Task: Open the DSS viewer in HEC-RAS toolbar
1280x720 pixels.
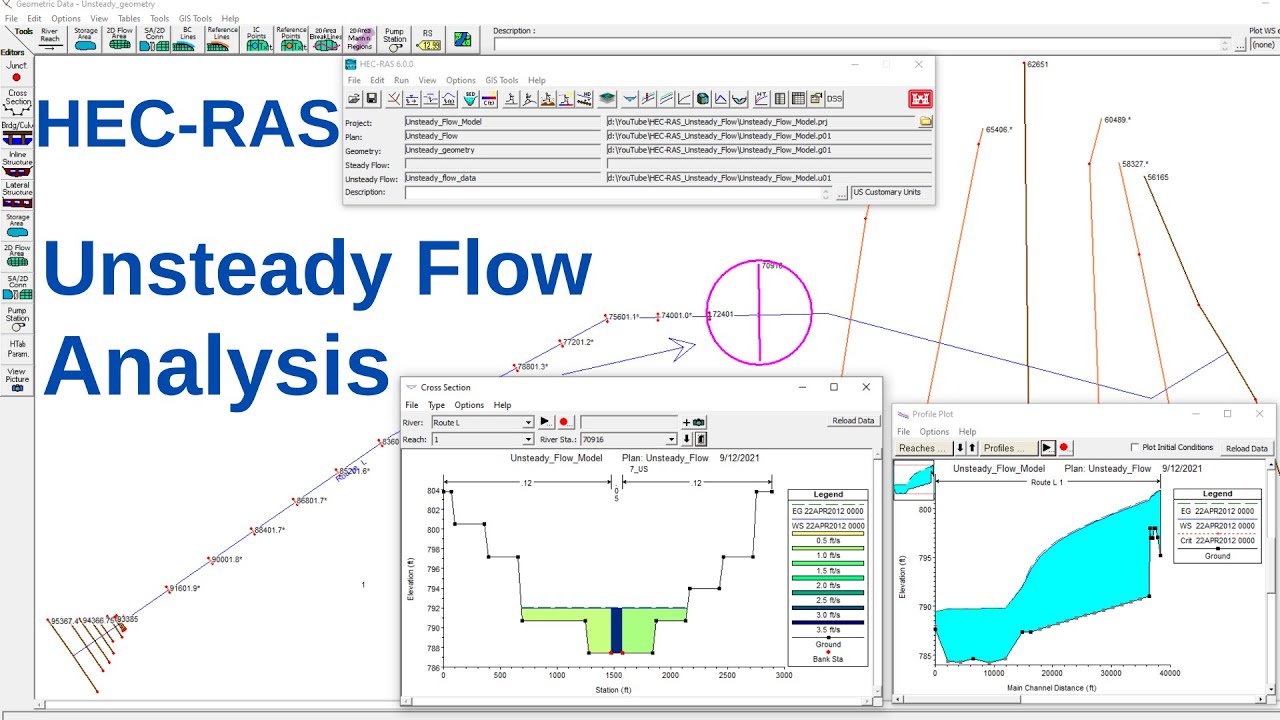Action: pos(834,99)
